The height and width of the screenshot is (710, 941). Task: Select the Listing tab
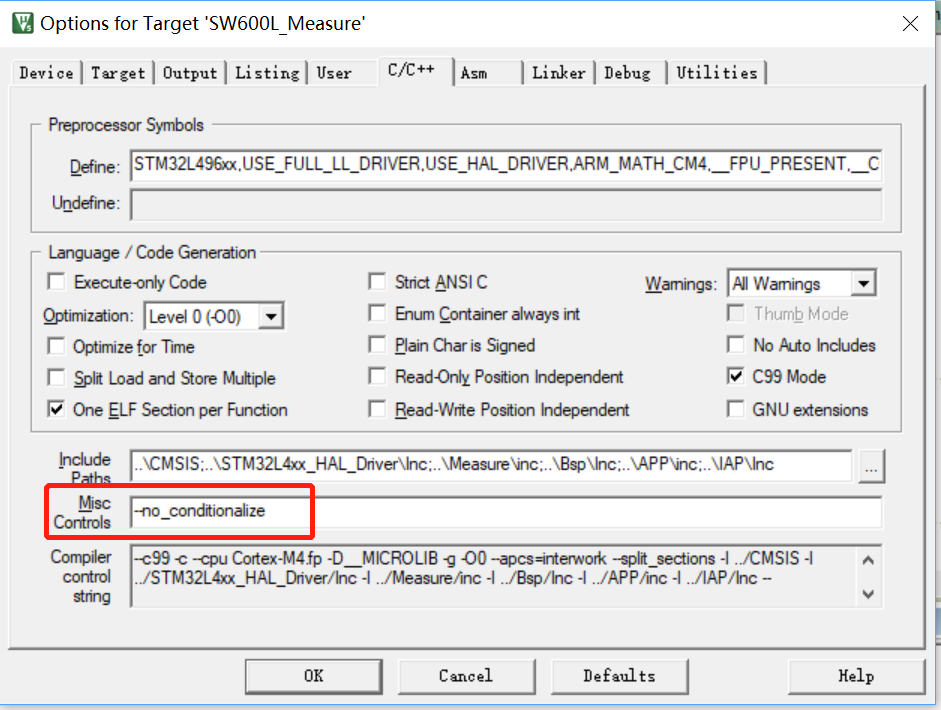[x=267, y=73]
